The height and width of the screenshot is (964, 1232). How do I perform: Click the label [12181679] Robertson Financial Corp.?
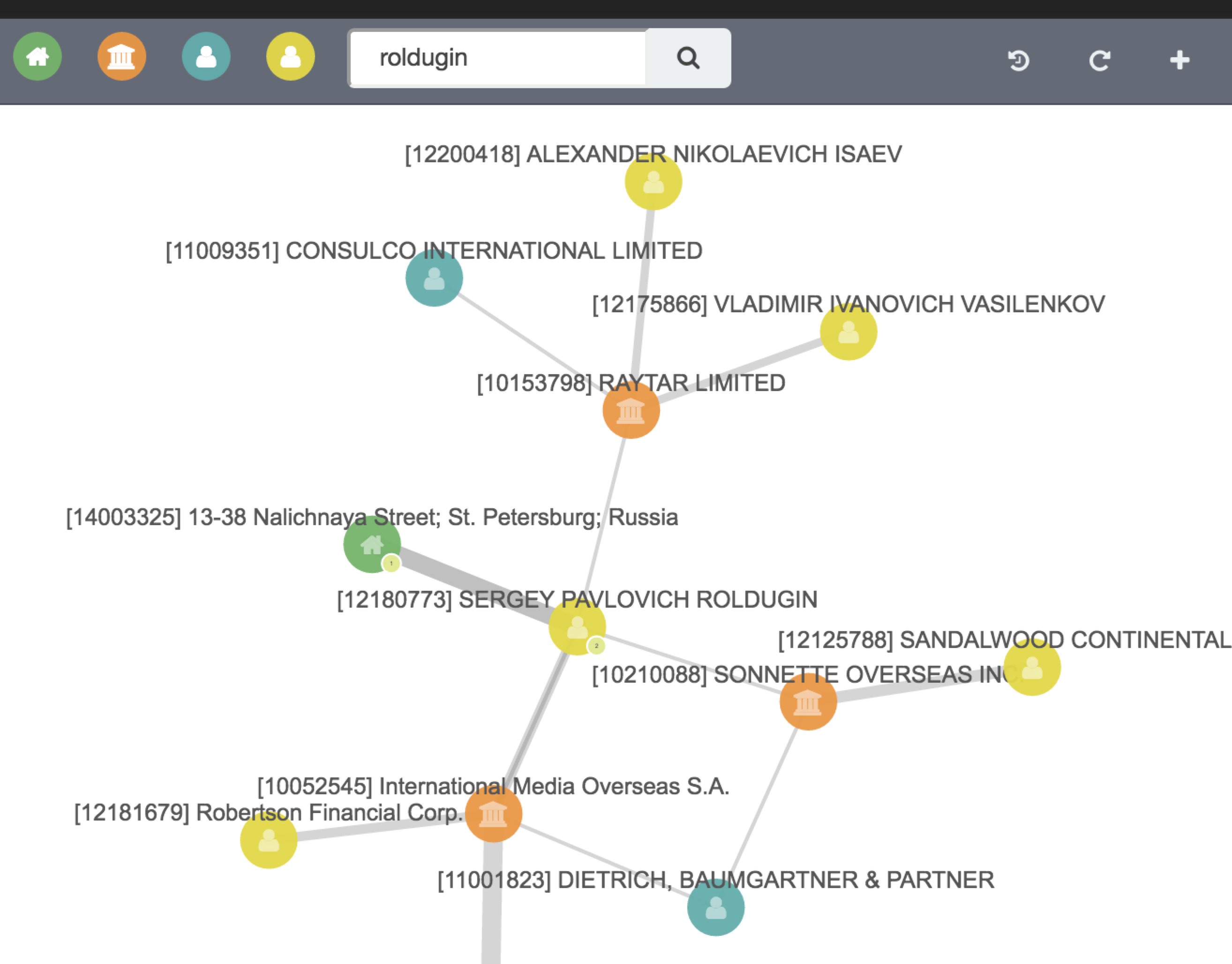(x=269, y=813)
